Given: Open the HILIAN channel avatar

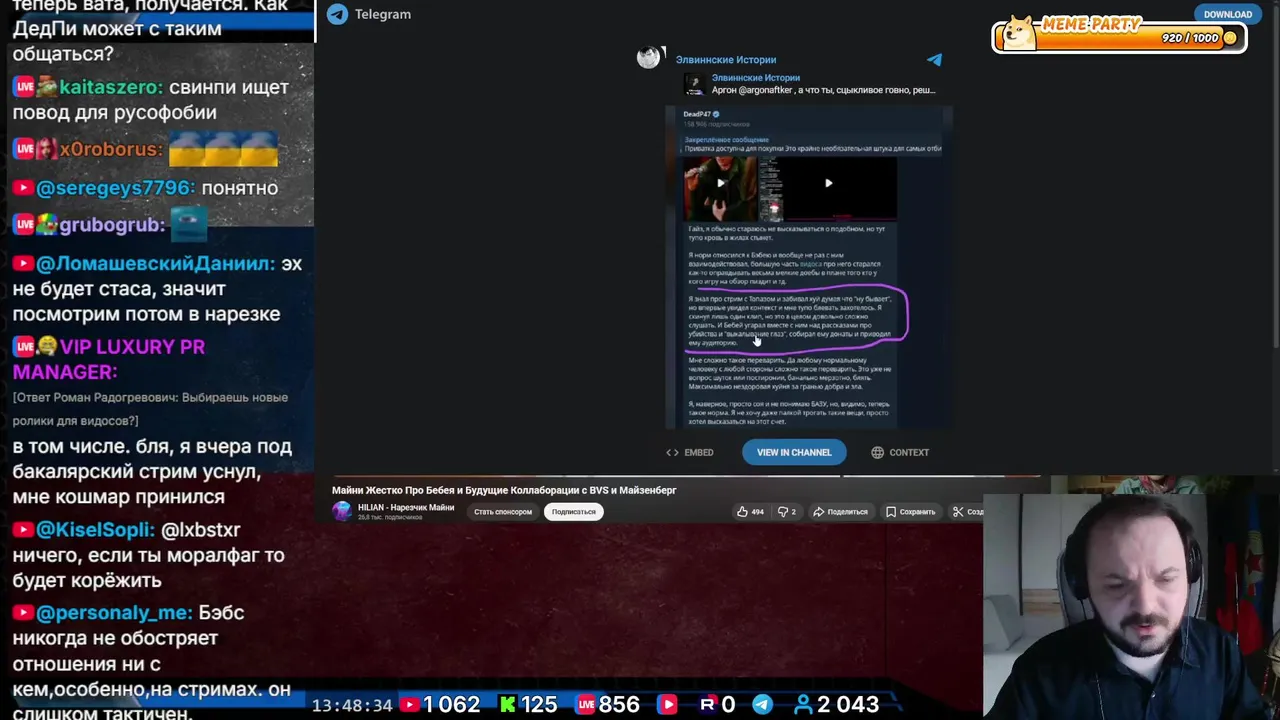Looking at the screenshot, I should [x=342, y=511].
